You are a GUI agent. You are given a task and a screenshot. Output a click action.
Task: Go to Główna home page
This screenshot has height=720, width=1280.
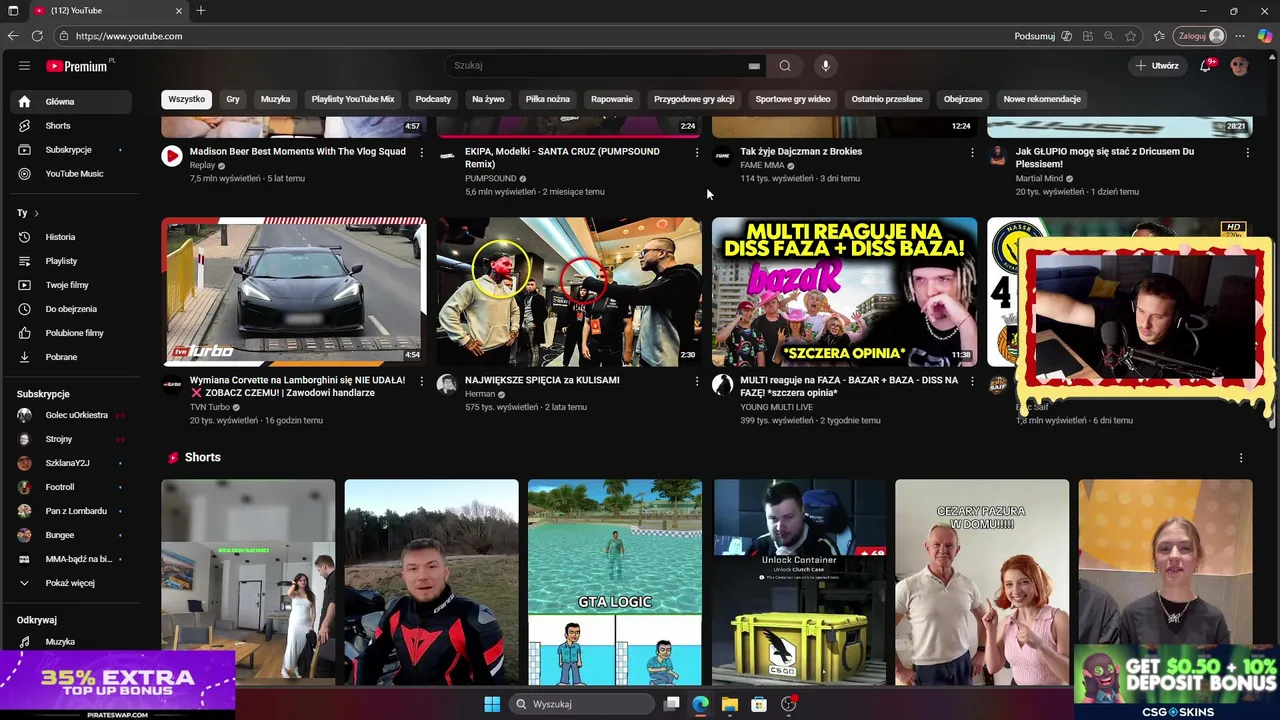pyautogui.click(x=71, y=102)
